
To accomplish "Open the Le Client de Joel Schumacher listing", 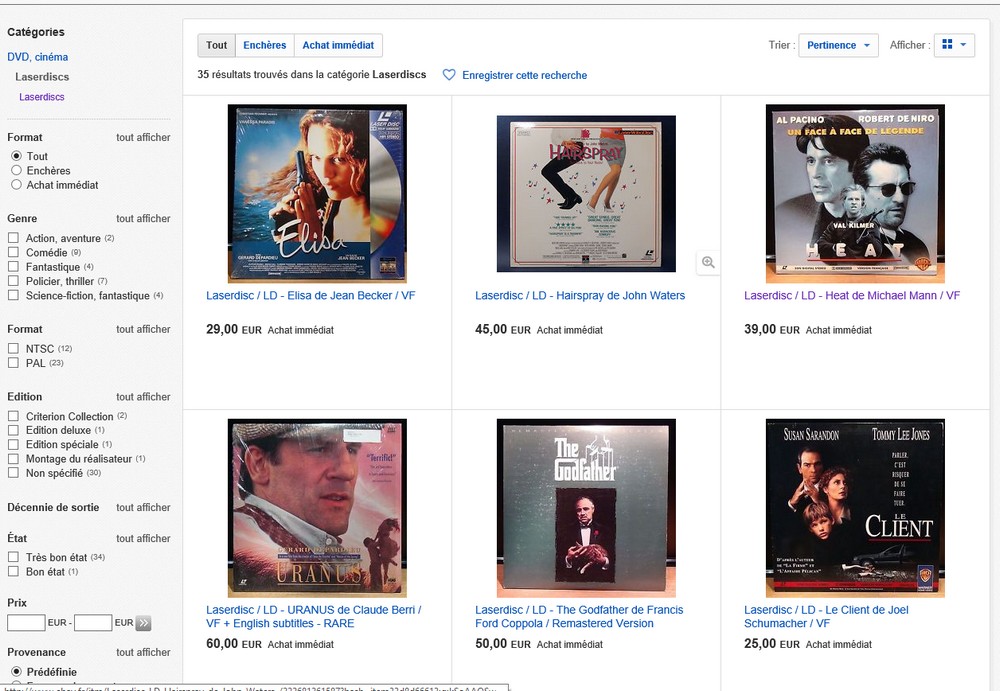I will pos(826,616).
